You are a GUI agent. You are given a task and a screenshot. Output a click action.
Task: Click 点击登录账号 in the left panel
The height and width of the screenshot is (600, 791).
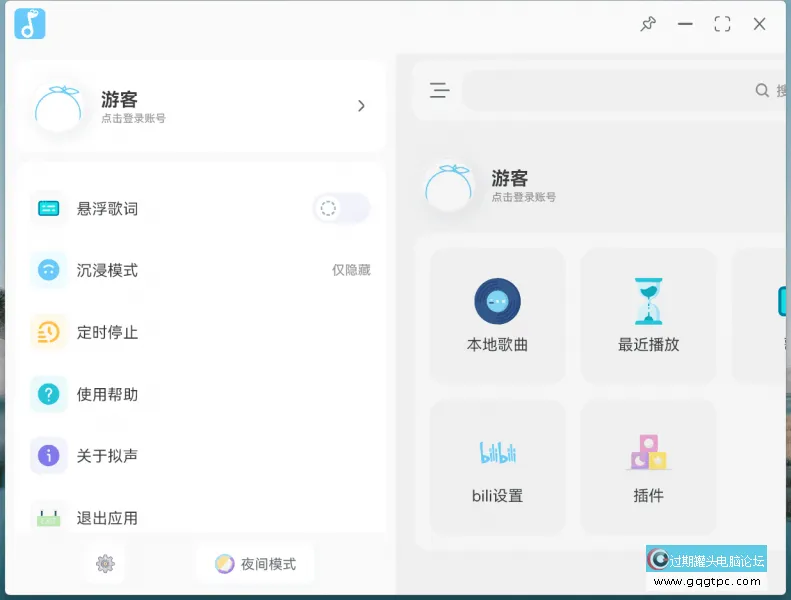click(133, 119)
